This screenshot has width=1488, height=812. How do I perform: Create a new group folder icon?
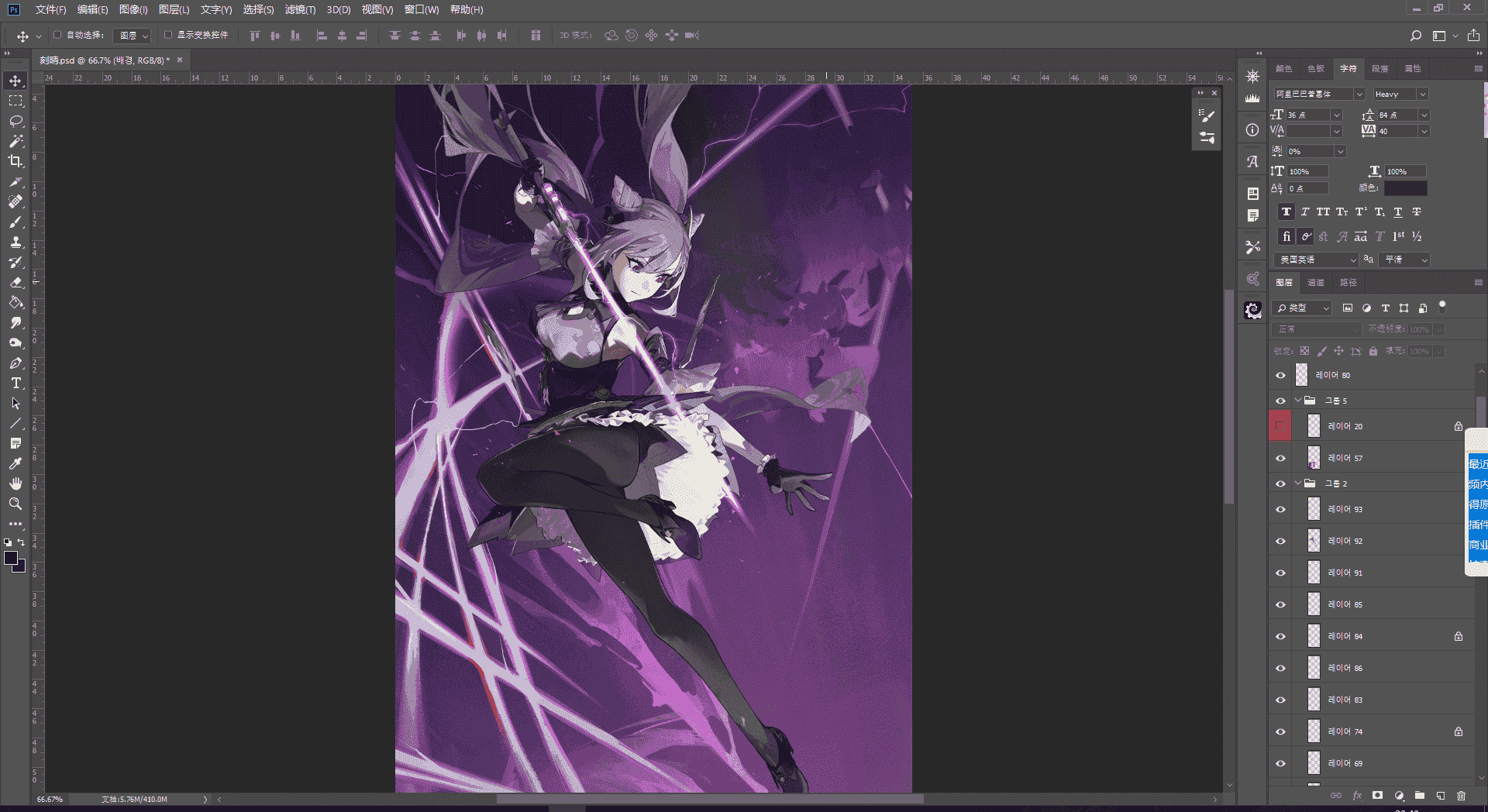pyautogui.click(x=1420, y=796)
